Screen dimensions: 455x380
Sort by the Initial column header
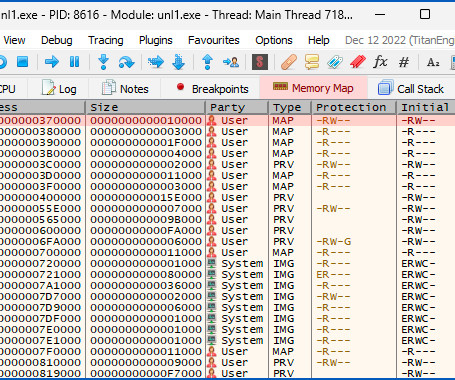426,107
